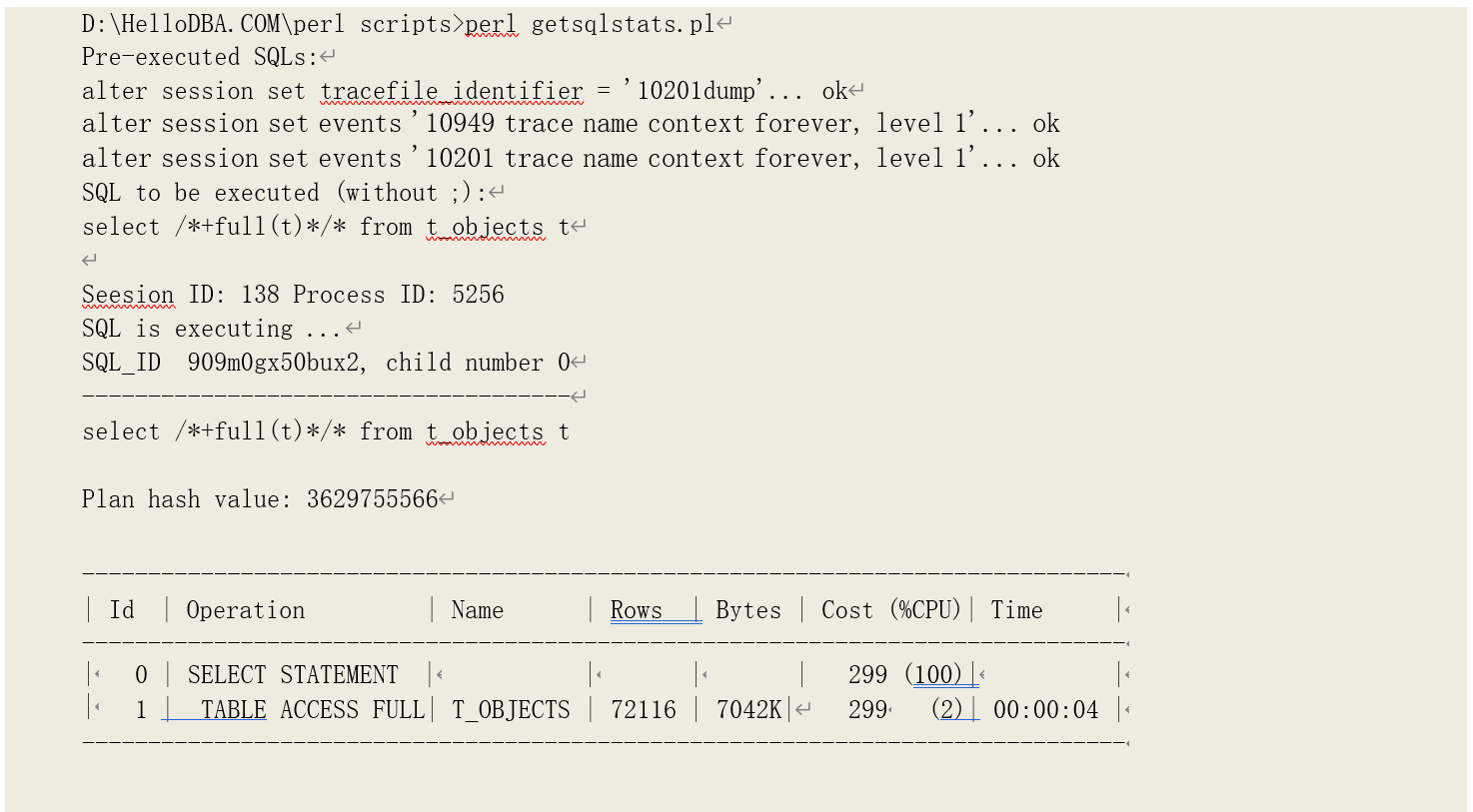This screenshot has height=812, width=1473.
Task: Click the SELECT STATEMENT operation cell
Action: (x=292, y=675)
